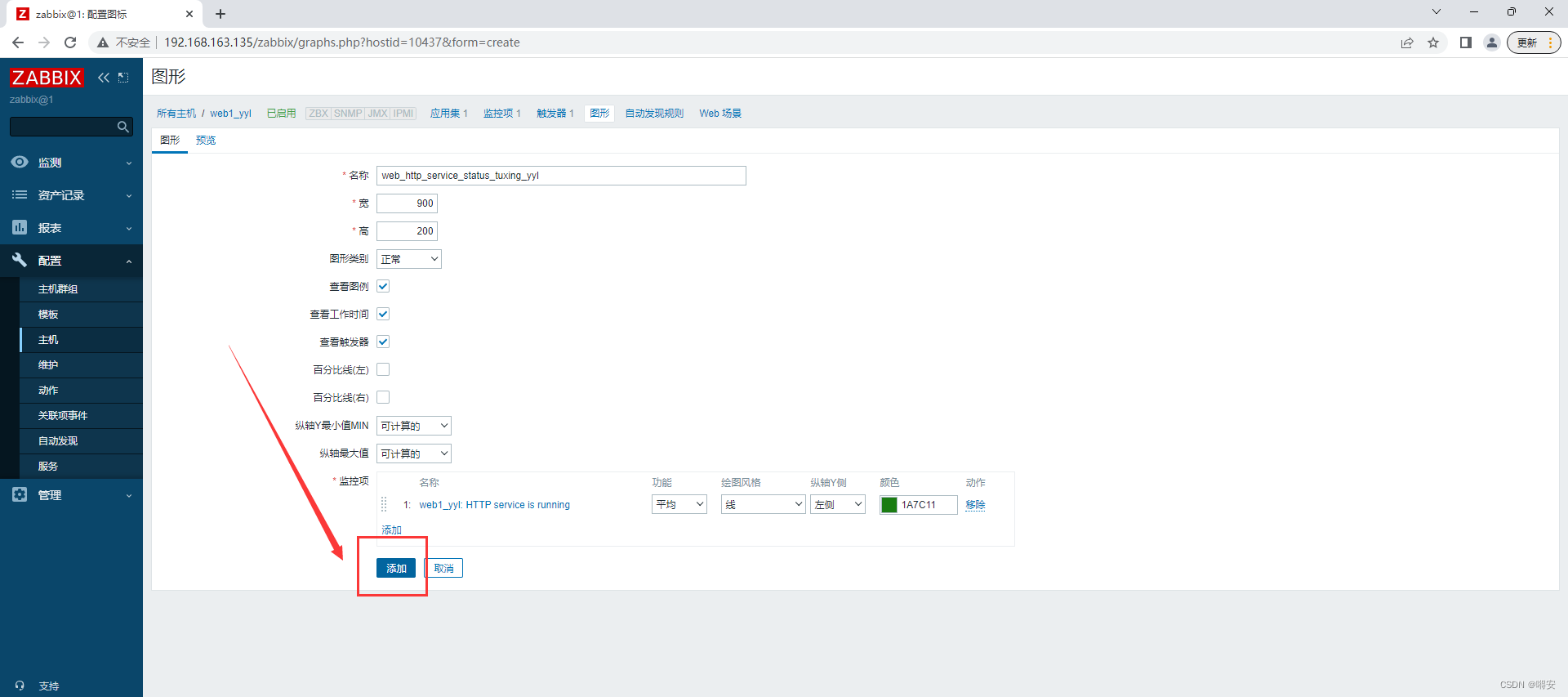Click the drag handle of monitor item 1

pyautogui.click(x=384, y=505)
